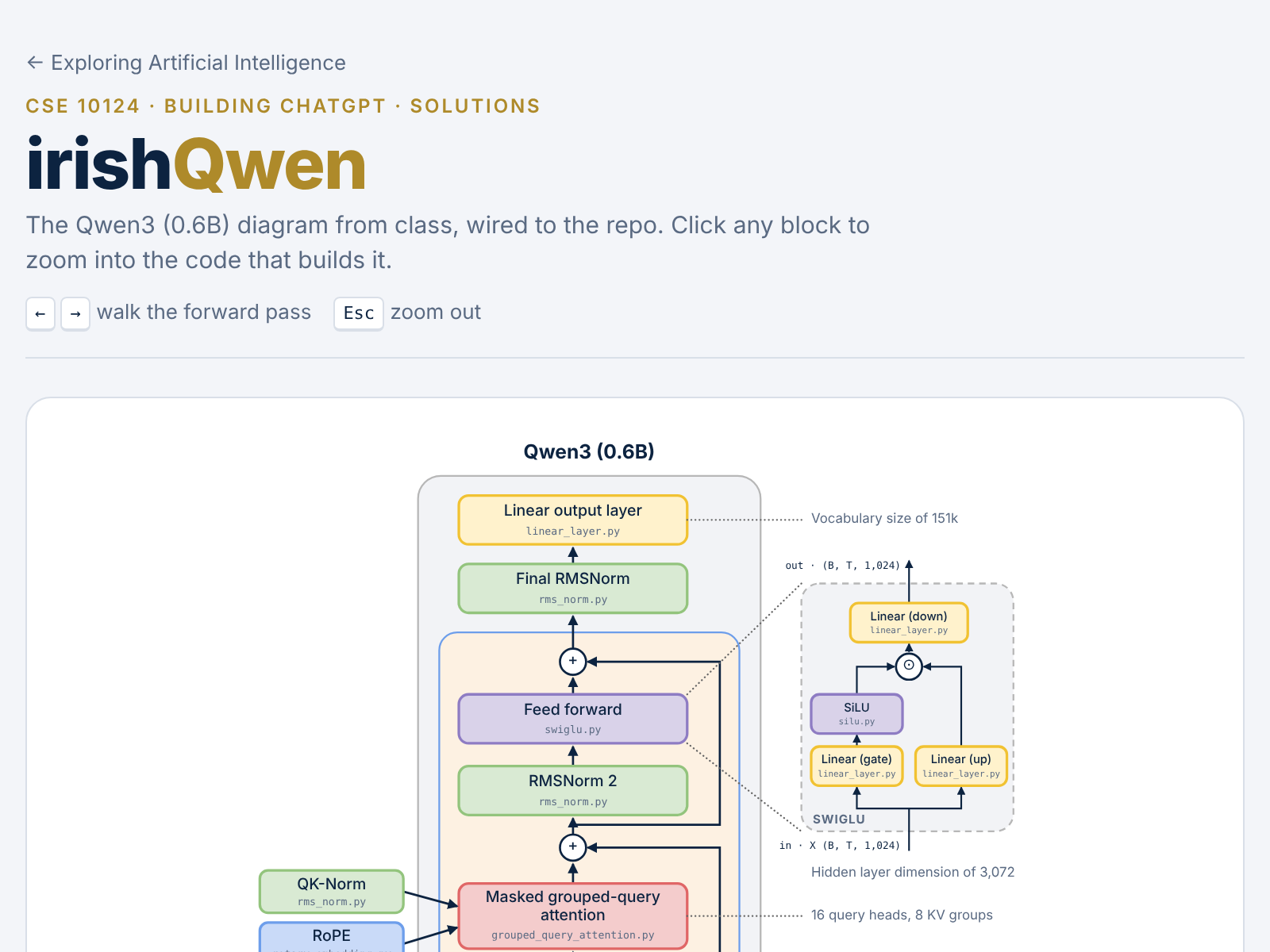The width and height of the screenshot is (1270, 952).
Task: Open the Linear (gate) block
Action: [x=856, y=766]
